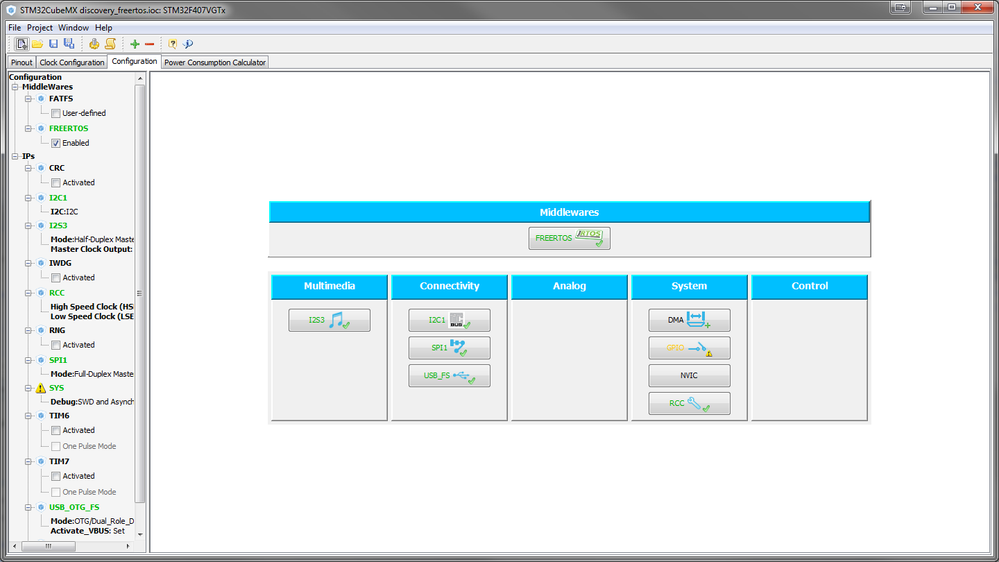Viewport: 999px width, 562px height.
Task: Click the Generate Report scroll icon
Action: pyautogui.click(x=110, y=44)
